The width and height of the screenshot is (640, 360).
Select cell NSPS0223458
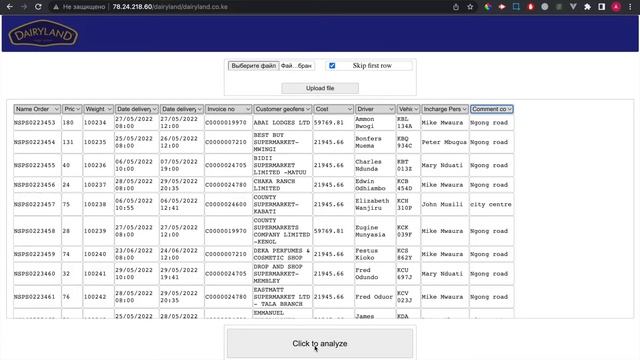click(x=37, y=231)
